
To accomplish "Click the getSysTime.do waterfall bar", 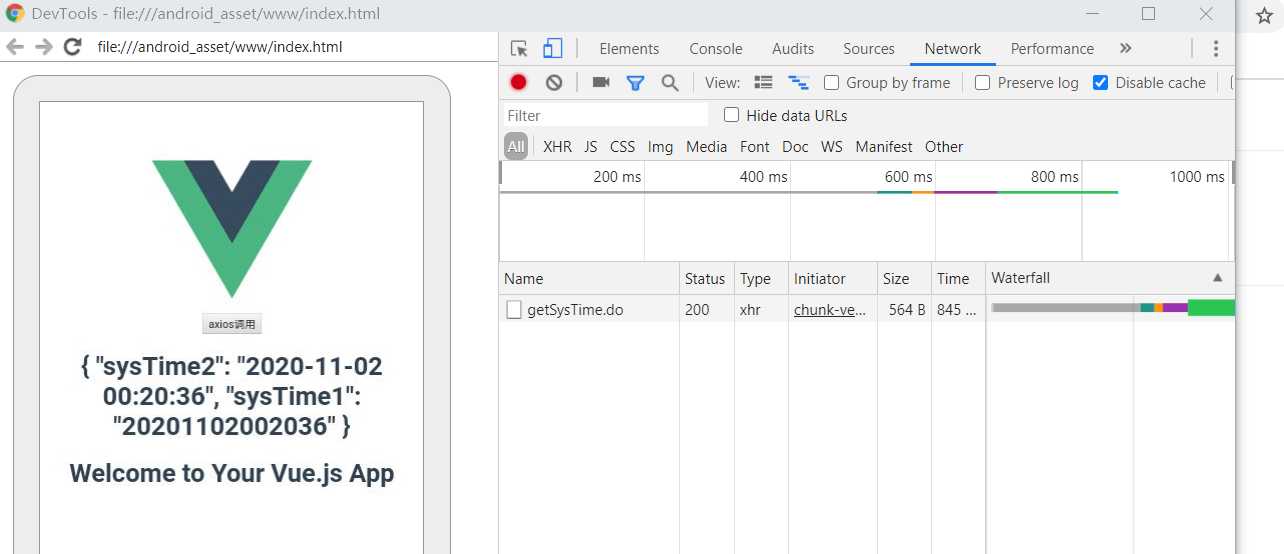I will (x=1113, y=308).
